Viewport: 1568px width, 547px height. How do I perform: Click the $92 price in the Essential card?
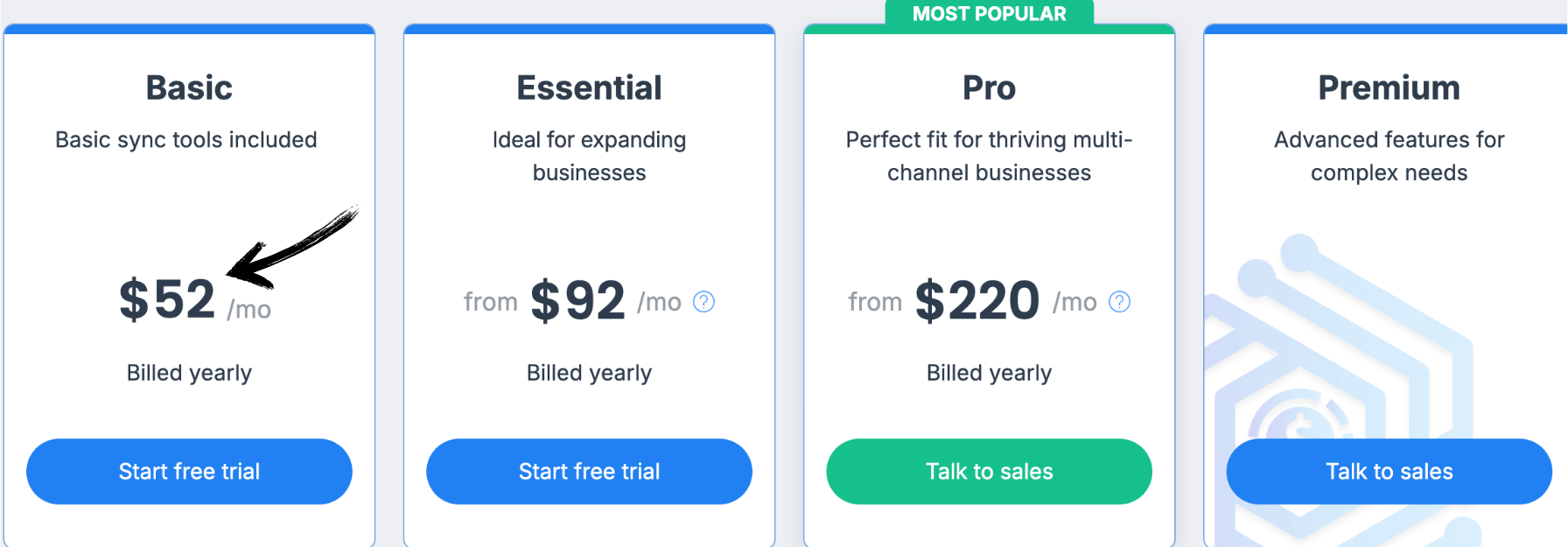tap(577, 301)
